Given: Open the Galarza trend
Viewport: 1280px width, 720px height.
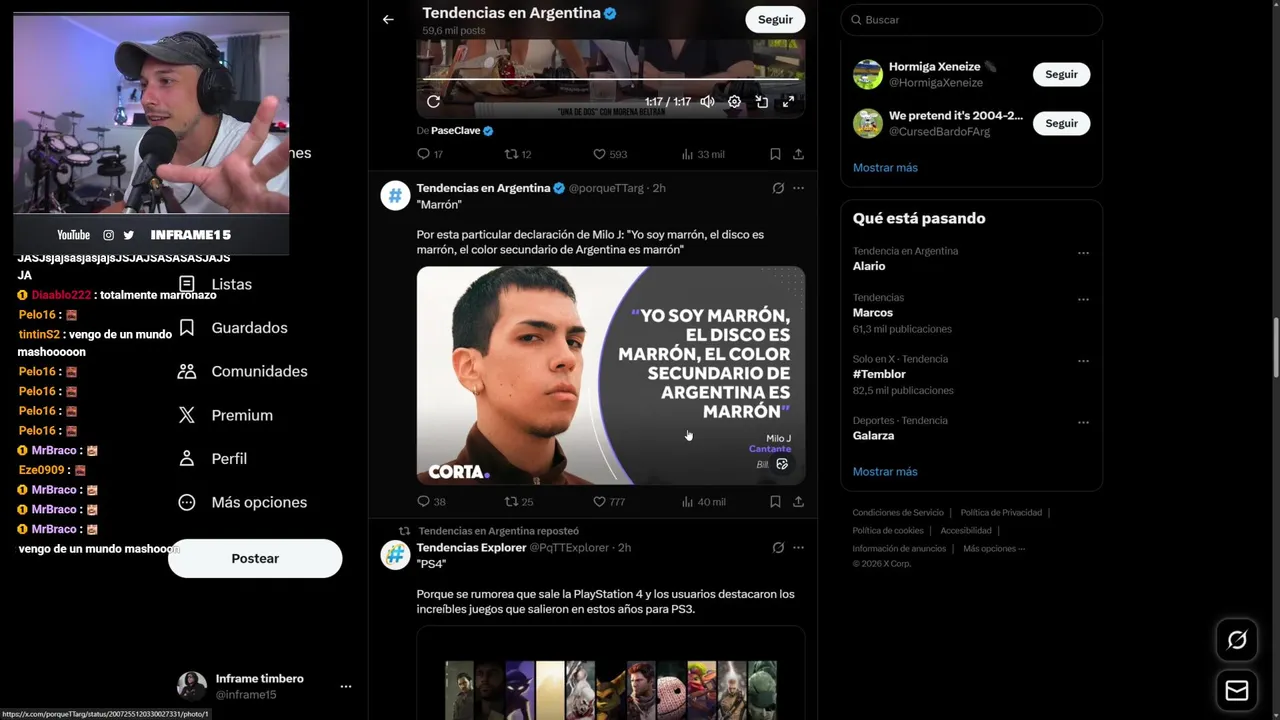Looking at the screenshot, I should [x=971, y=428].
